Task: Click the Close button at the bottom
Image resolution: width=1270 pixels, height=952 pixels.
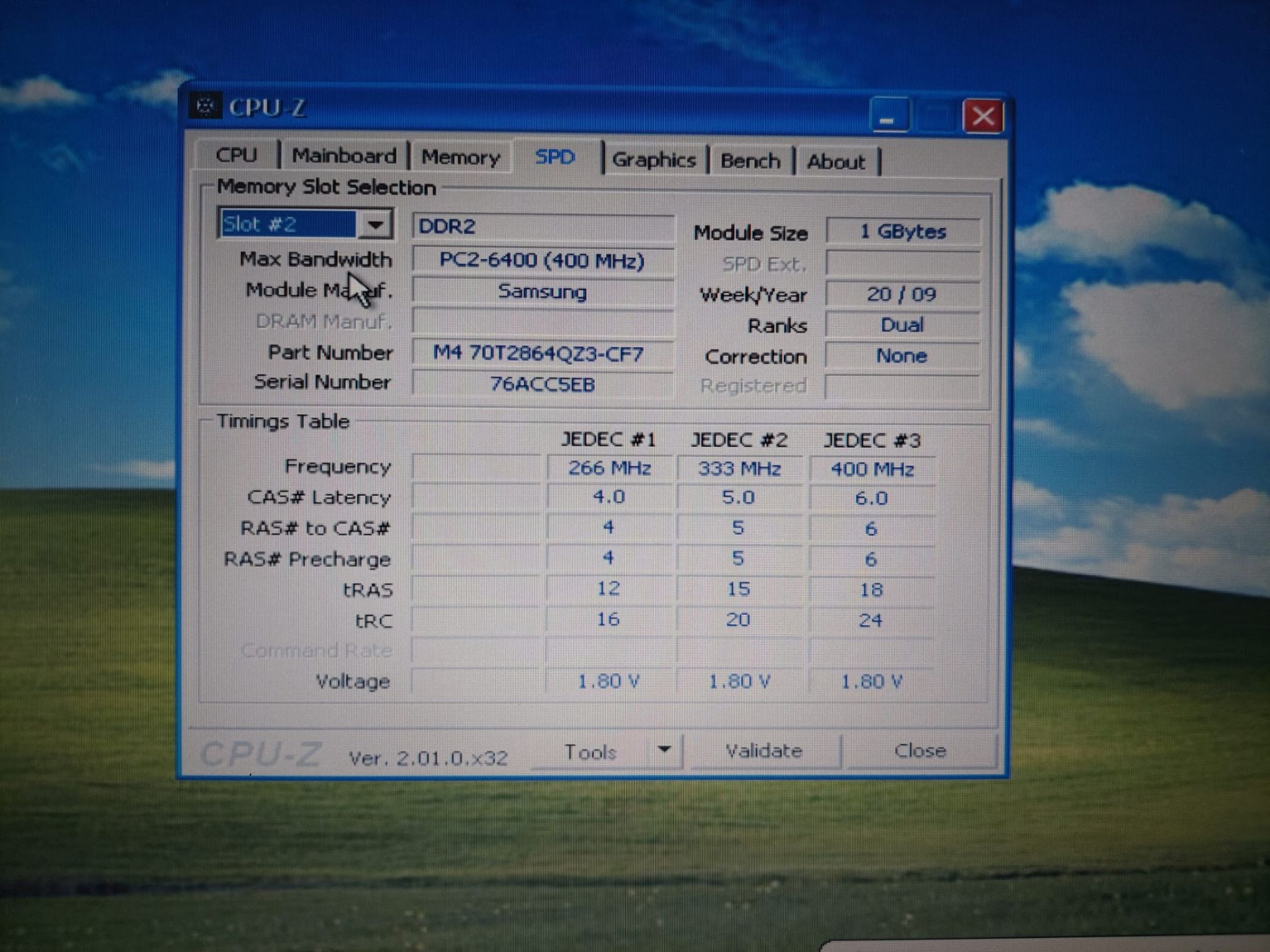Action: (920, 751)
